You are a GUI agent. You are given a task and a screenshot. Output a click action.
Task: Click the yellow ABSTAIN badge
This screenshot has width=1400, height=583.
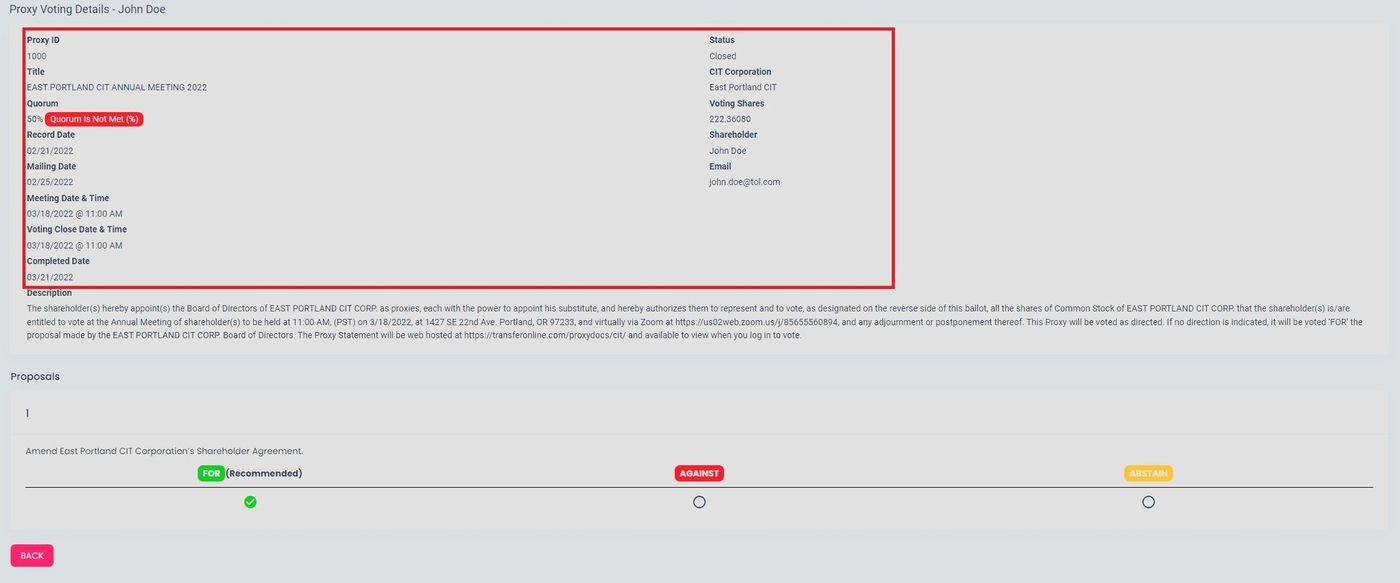1148,473
